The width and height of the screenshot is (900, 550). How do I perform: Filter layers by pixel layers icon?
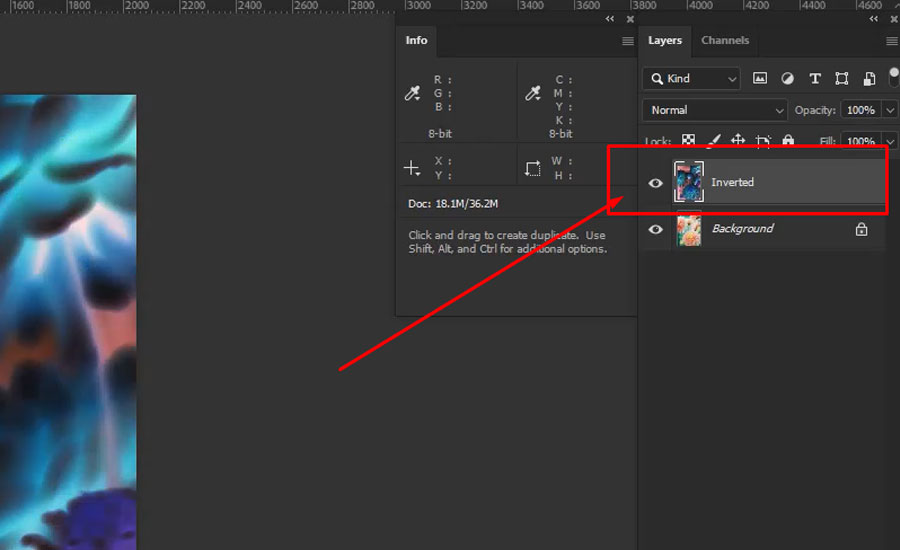(759, 79)
